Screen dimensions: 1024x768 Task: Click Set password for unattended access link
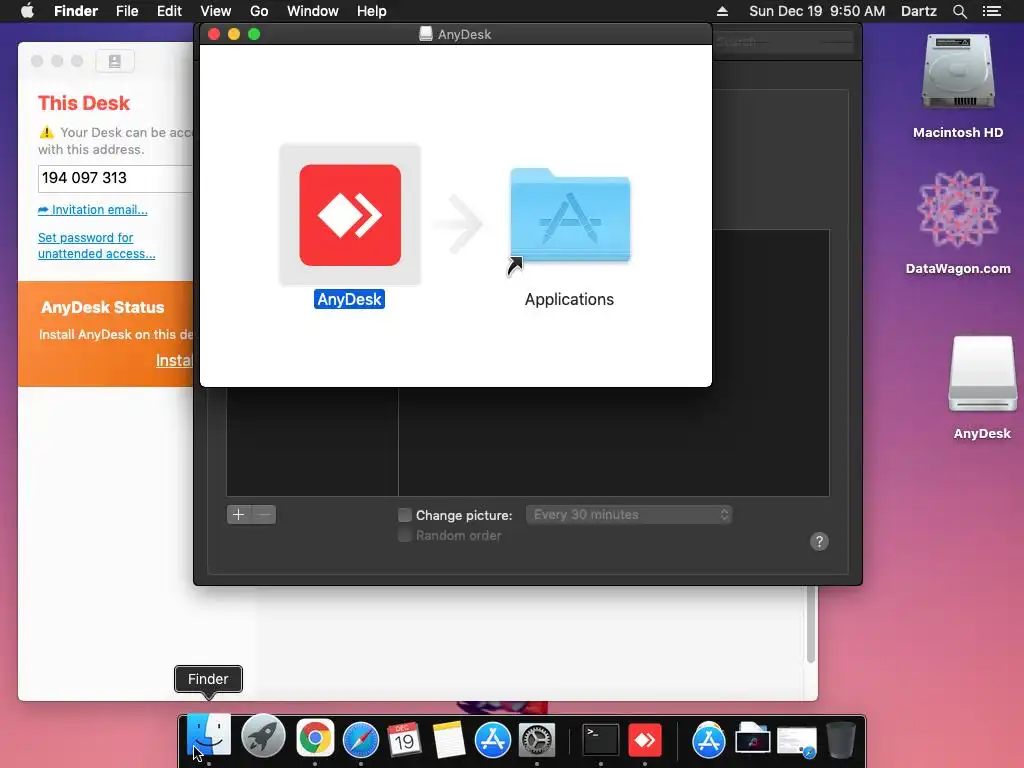[97, 246]
